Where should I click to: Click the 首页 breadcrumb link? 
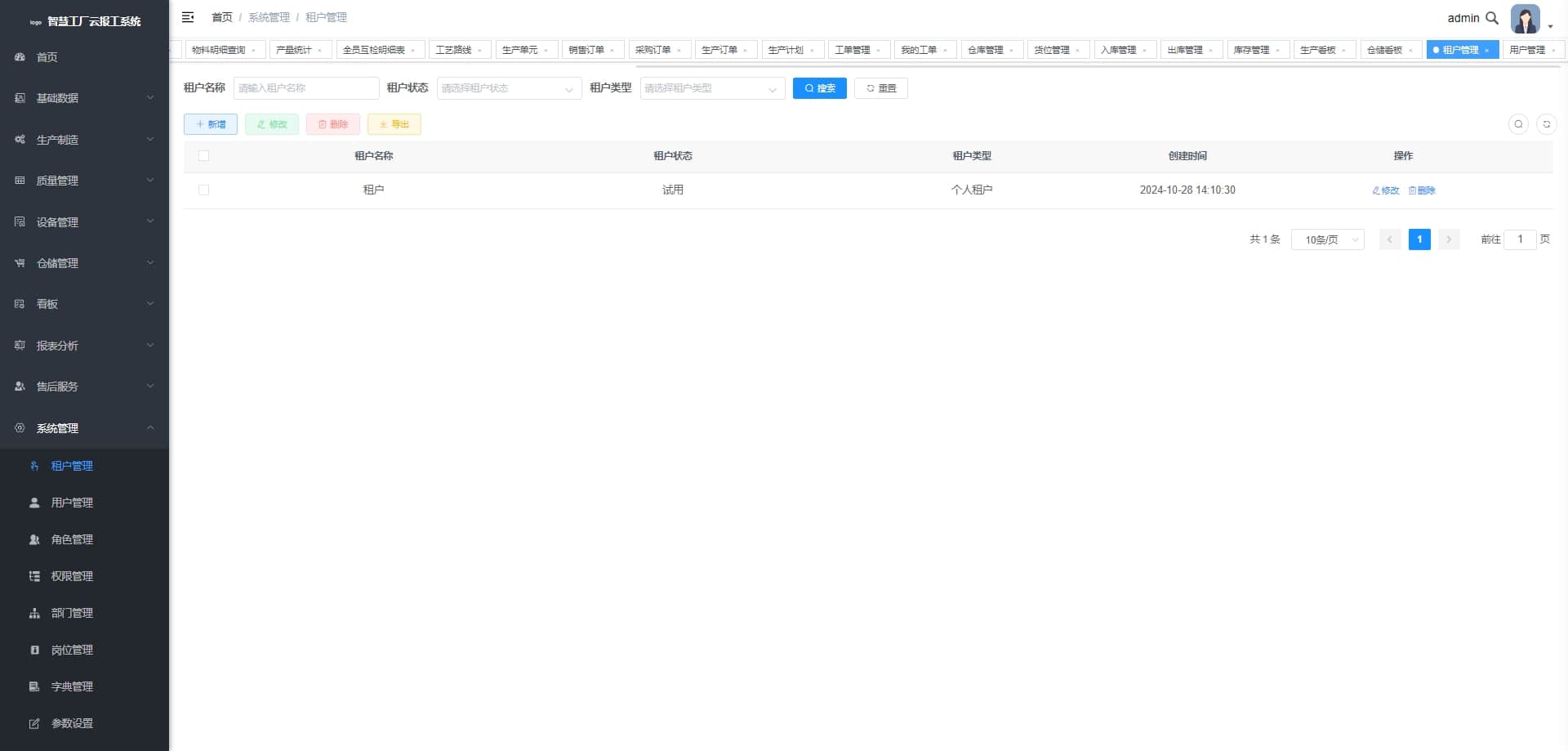pyautogui.click(x=222, y=17)
